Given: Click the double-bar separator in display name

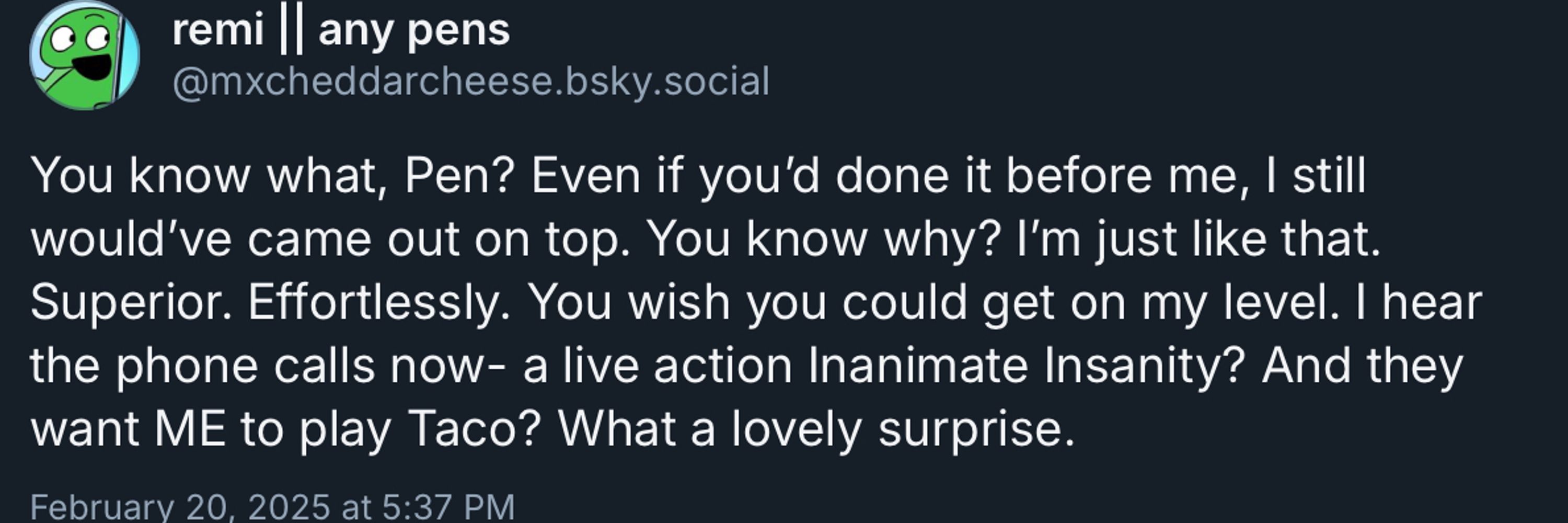Looking at the screenshot, I should click(x=291, y=31).
